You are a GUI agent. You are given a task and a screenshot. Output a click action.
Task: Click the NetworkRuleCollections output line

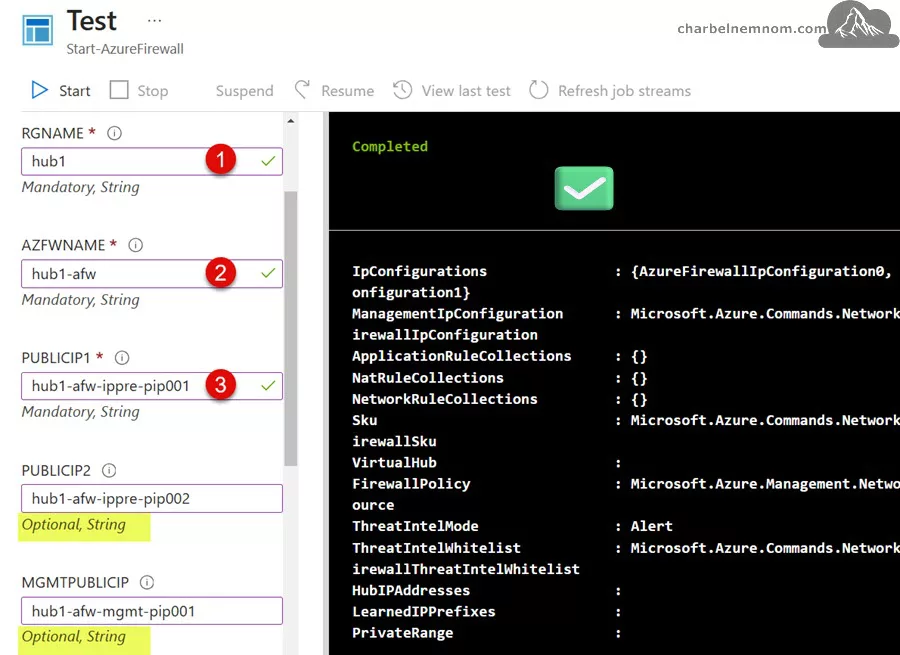point(500,400)
